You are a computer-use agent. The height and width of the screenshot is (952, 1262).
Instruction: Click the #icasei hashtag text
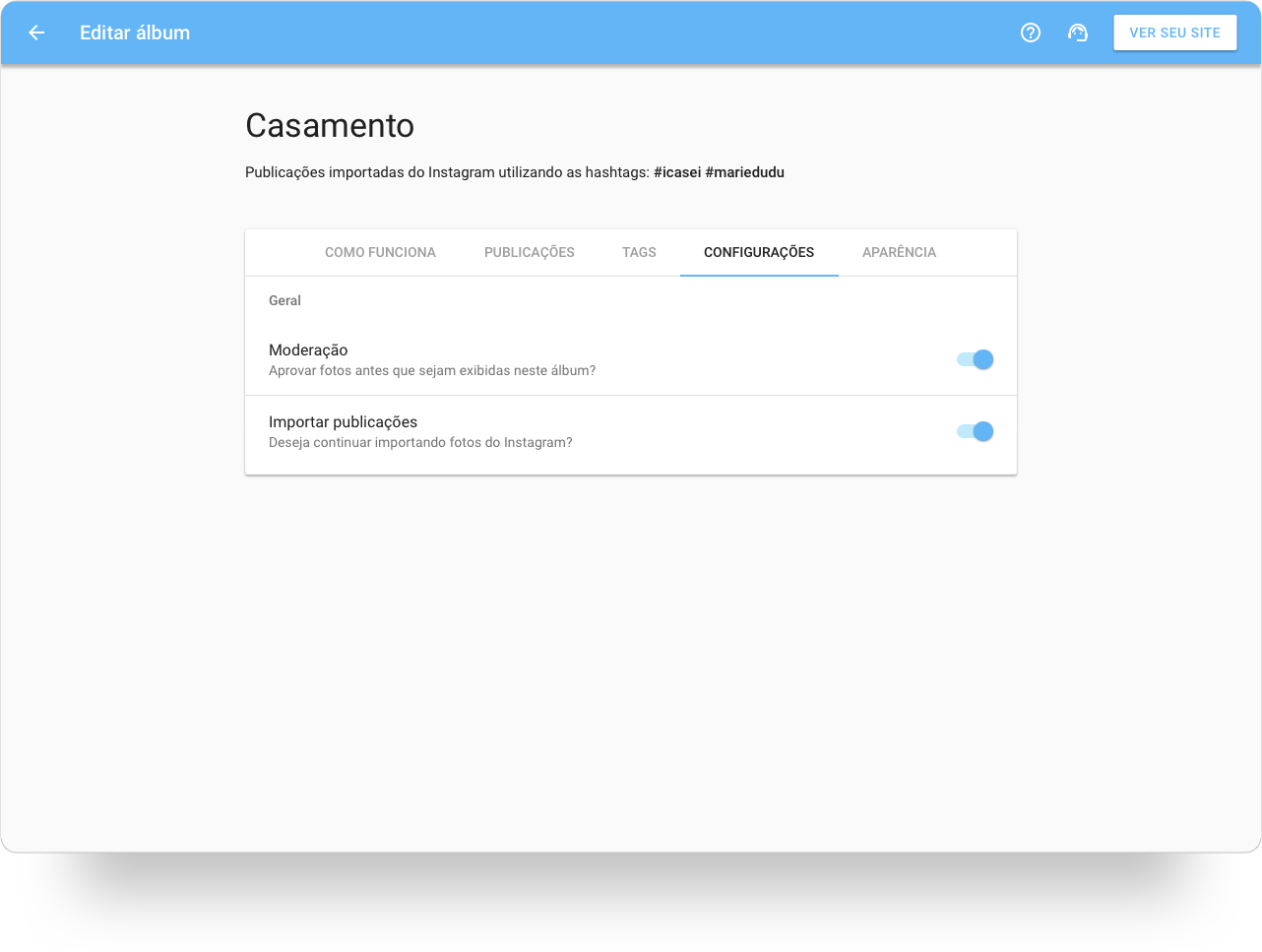tap(677, 172)
